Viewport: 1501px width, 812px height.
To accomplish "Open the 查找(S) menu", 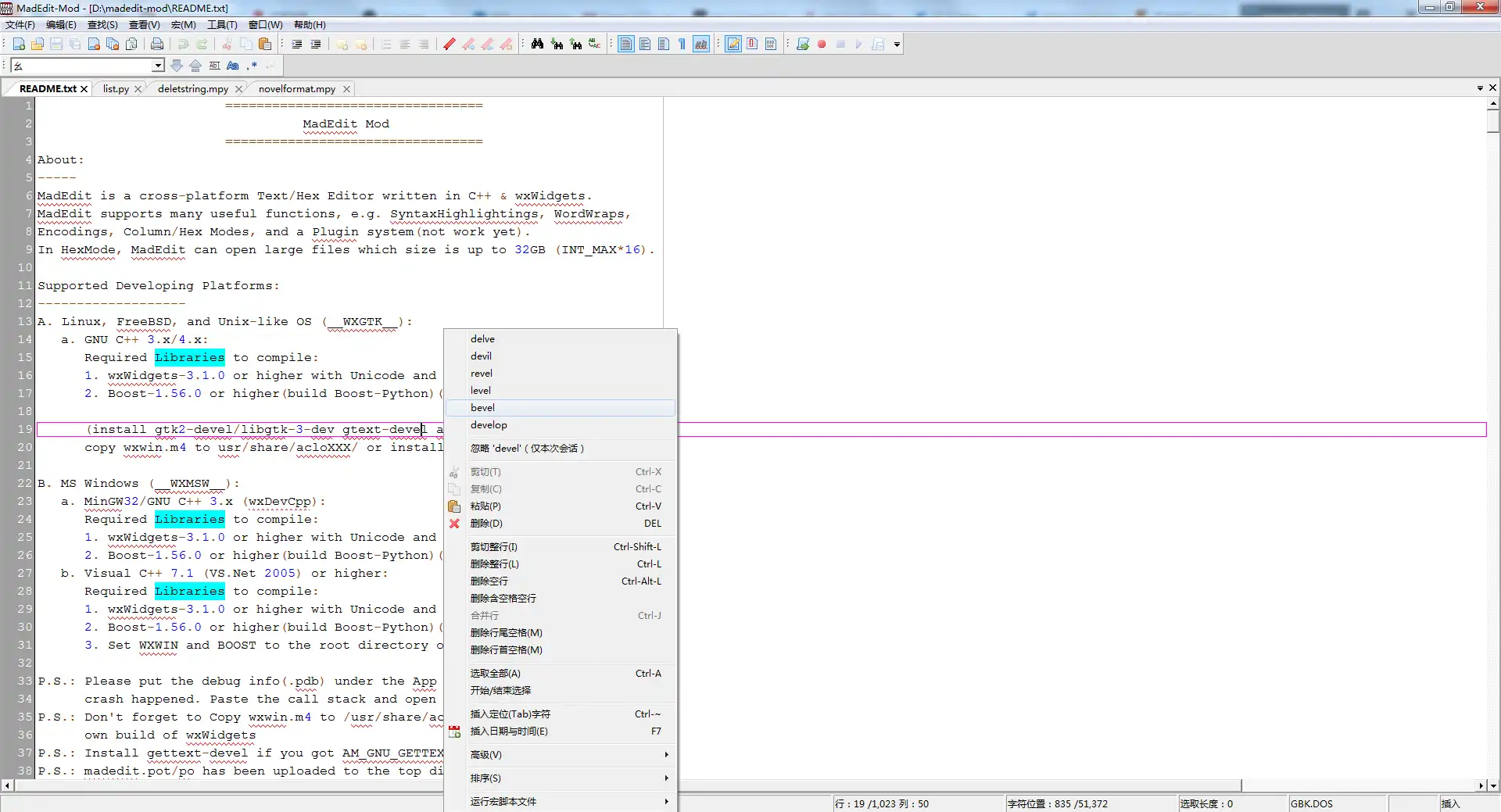I will pyautogui.click(x=102, y=25).
